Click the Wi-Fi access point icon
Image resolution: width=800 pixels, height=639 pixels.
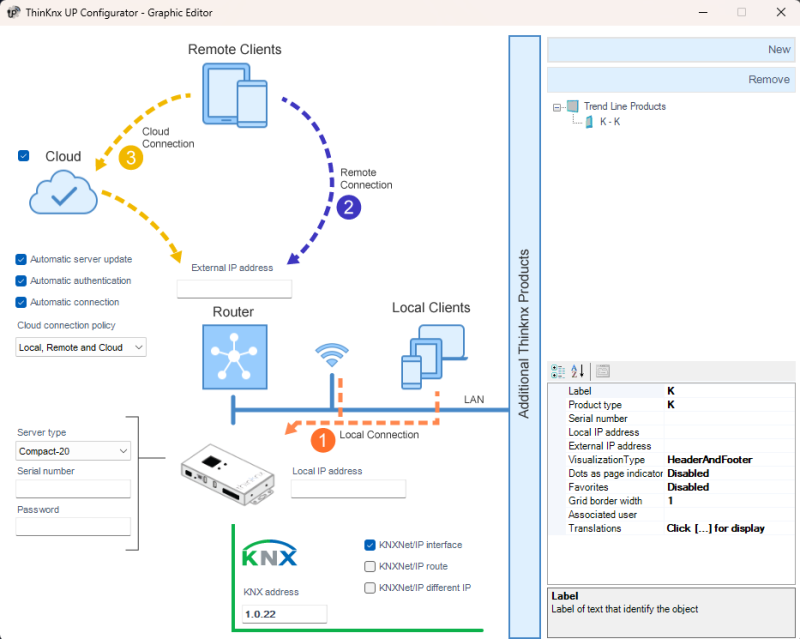click(x=331, y=356)
